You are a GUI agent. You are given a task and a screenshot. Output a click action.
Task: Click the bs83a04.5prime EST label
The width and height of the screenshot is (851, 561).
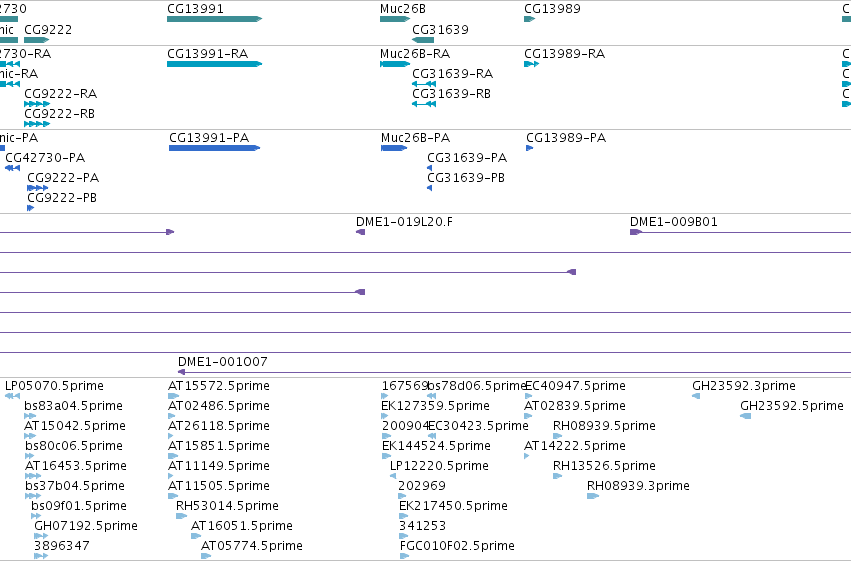point(73,406)
